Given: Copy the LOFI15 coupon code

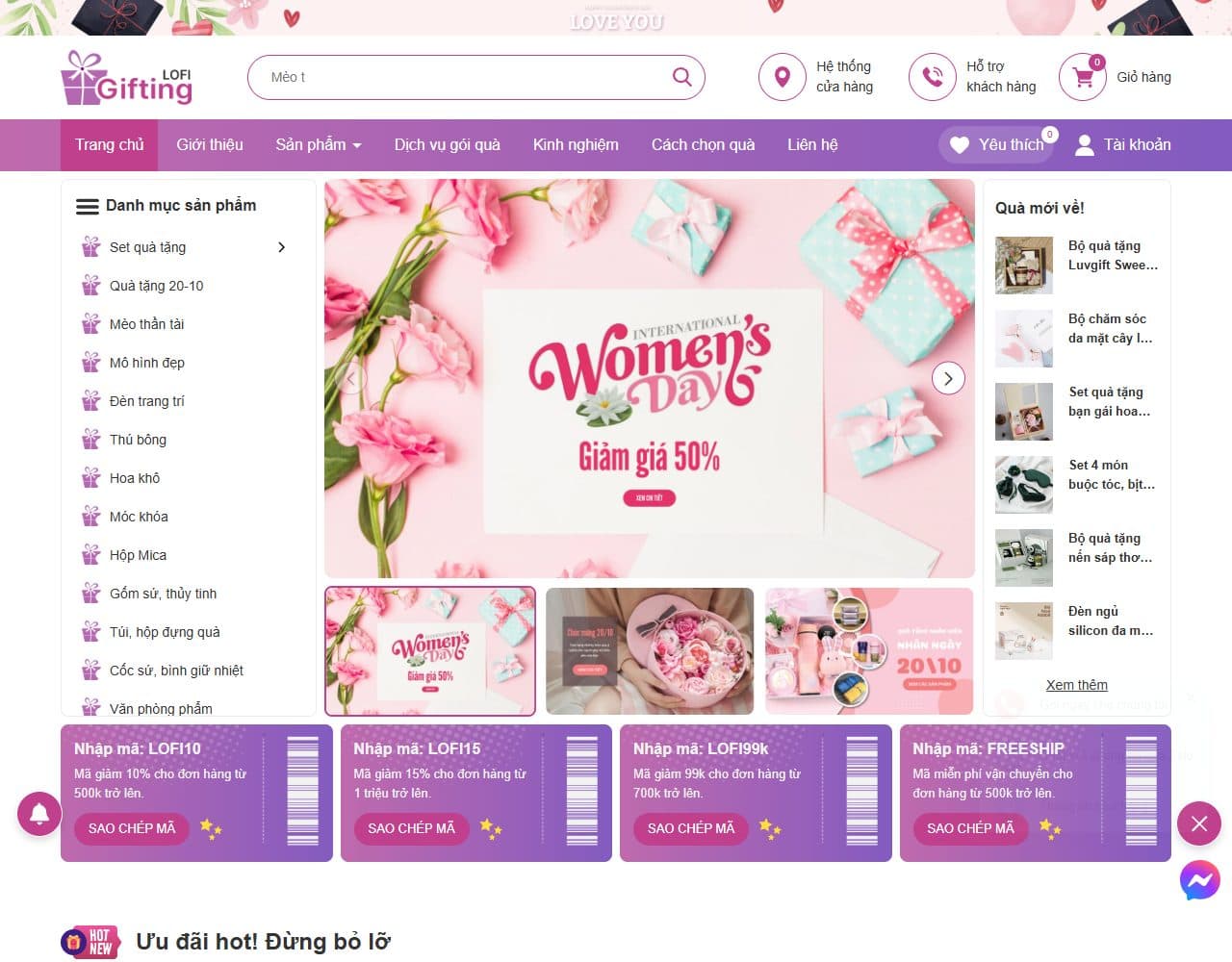Looking at the screenshot, I should click(411, 828).
